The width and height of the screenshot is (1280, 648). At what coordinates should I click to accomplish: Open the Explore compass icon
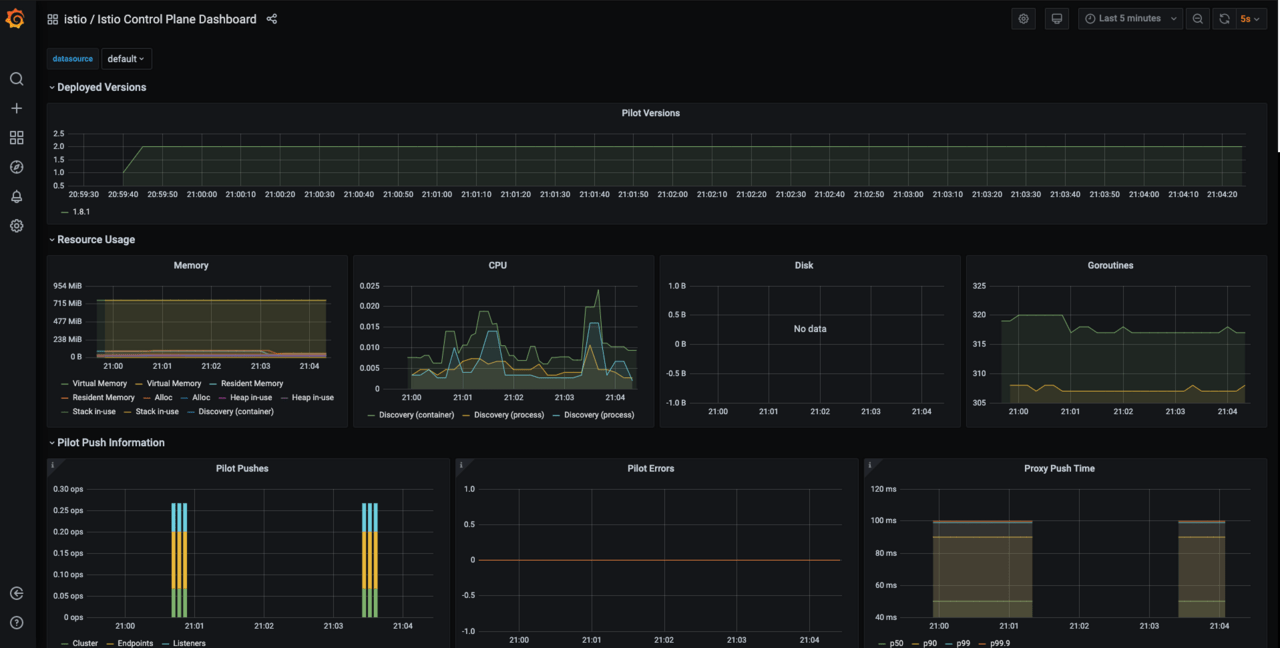[x=16, y=167]
